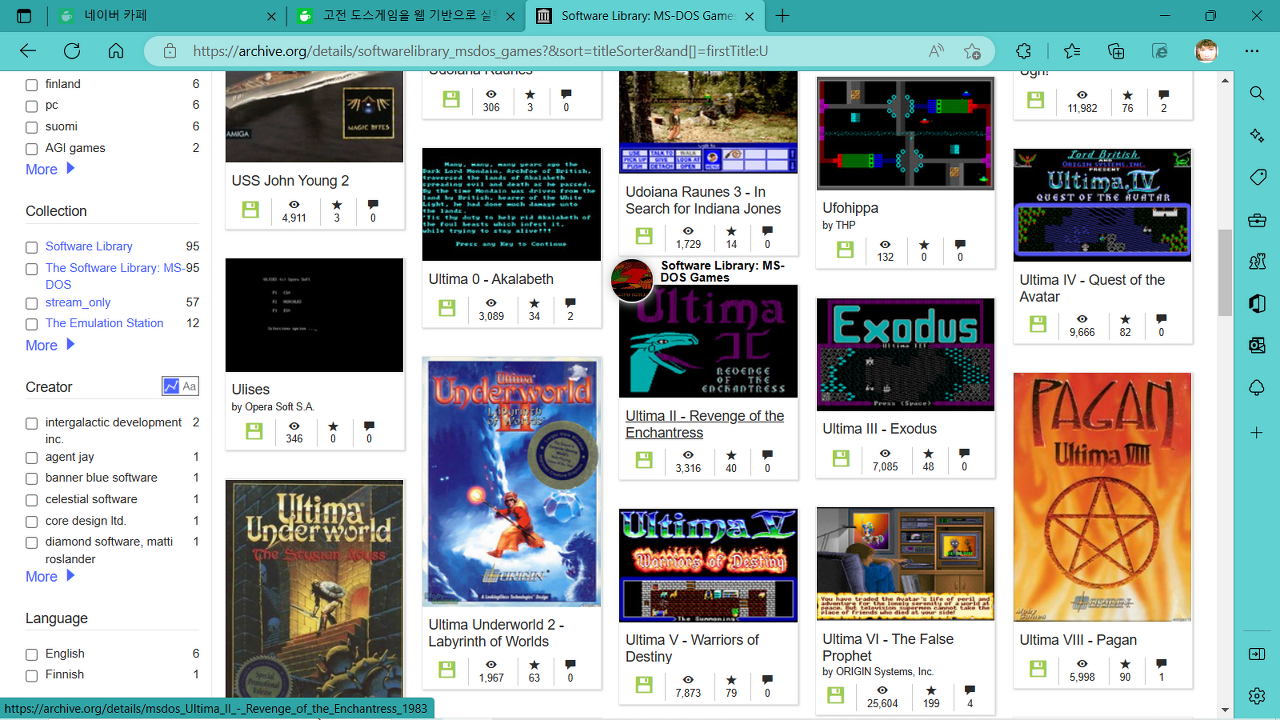Open Shopping tag sidebar icon
This screenshot has width=1280, height=720.
1257,177
